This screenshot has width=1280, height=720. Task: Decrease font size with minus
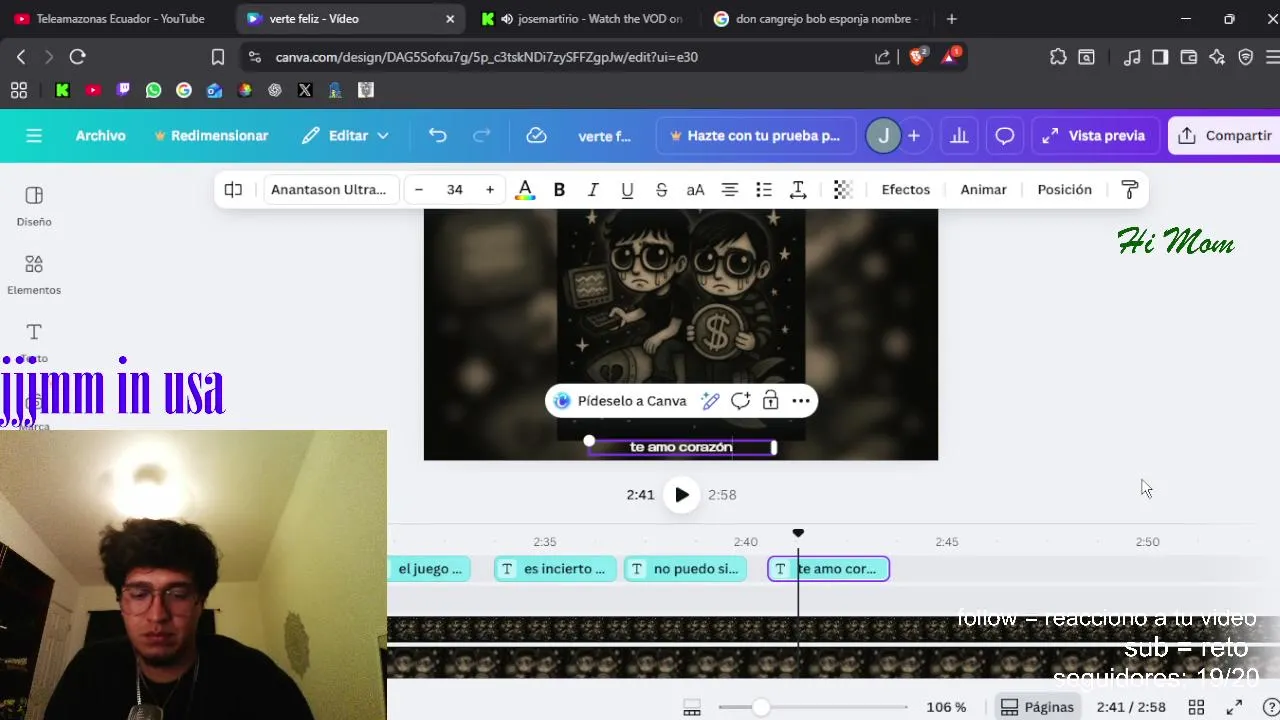tap(419, 189)
